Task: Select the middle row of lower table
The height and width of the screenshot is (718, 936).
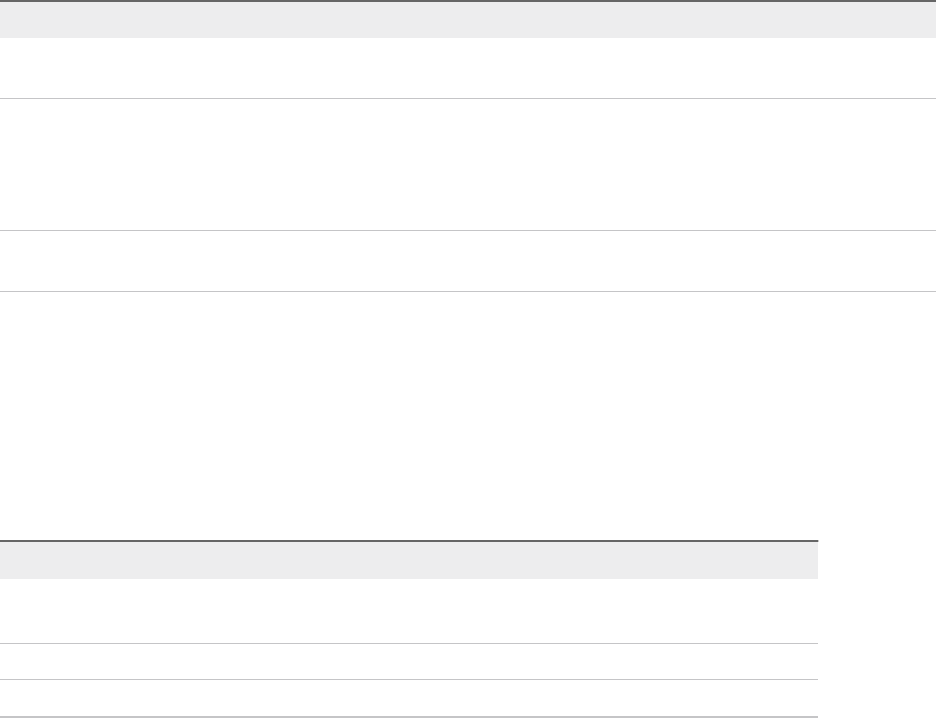Action: coord(409,661)
